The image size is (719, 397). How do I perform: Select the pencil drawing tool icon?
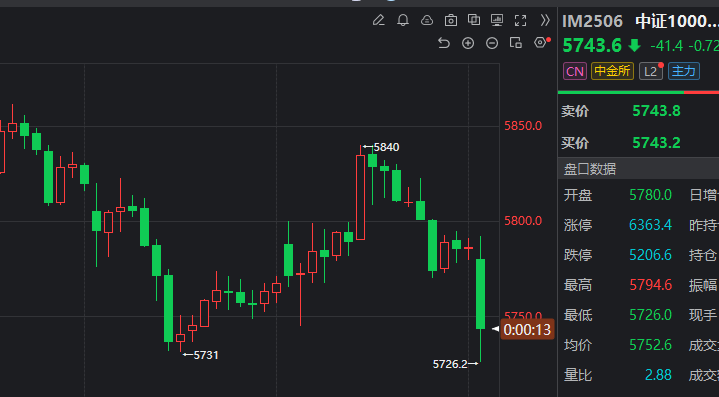pyautogui.click(x=378, y=20)
